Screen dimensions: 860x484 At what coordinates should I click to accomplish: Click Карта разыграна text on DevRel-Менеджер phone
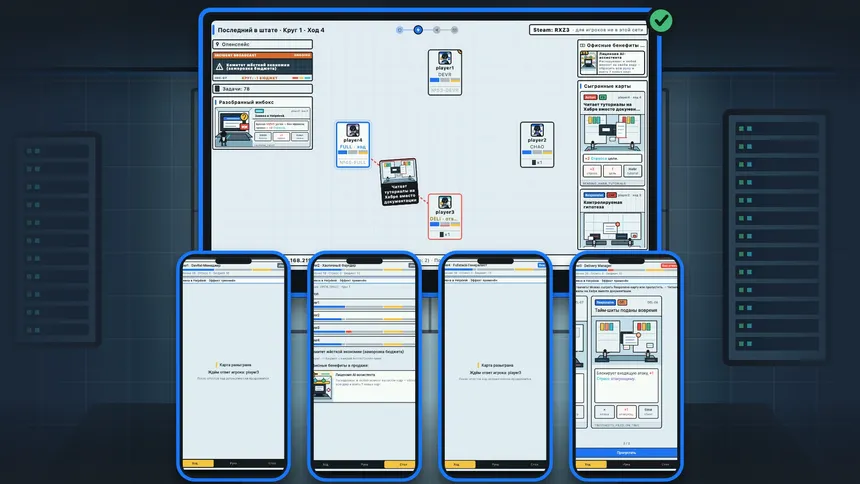(235, 364)
